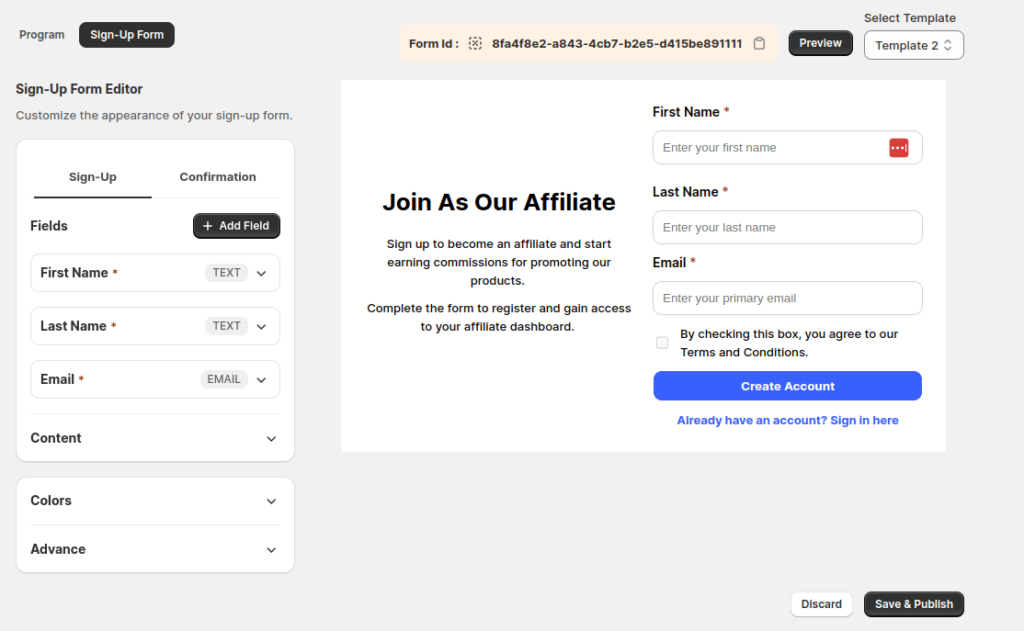
Task: Click Save & Publish
Action: pos(913,604)
